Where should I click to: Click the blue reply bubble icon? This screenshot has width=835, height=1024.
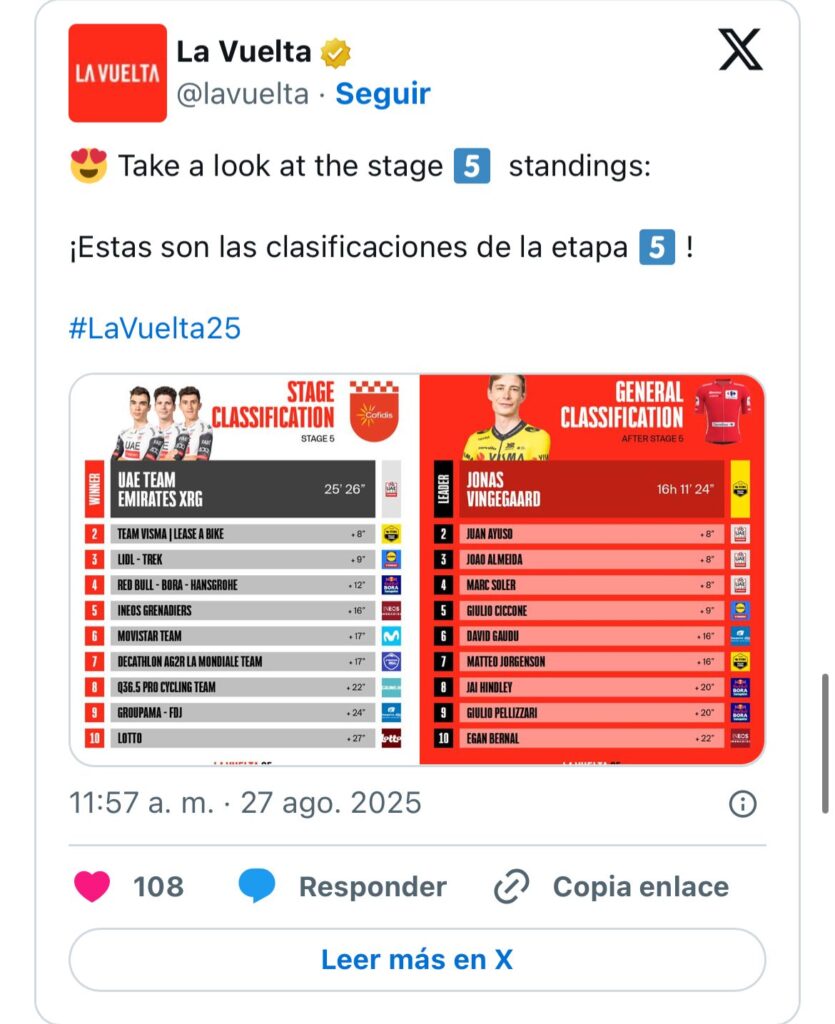pyautogui.click(x=257, y=886)
